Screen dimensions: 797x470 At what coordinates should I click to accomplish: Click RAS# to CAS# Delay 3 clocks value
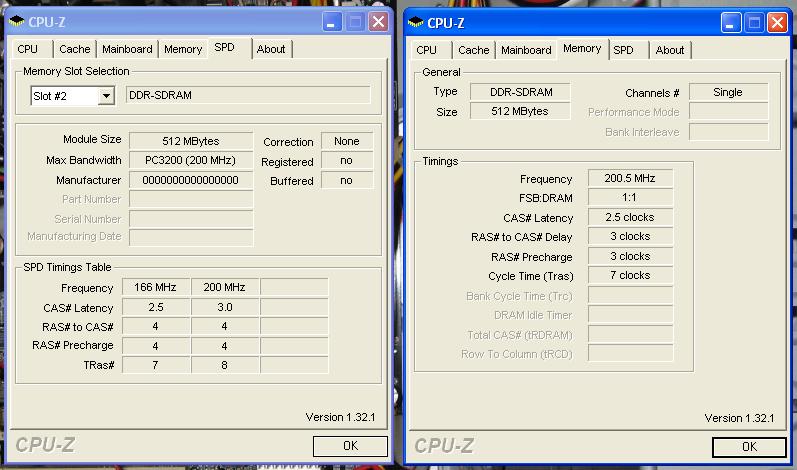click(630, 237)
